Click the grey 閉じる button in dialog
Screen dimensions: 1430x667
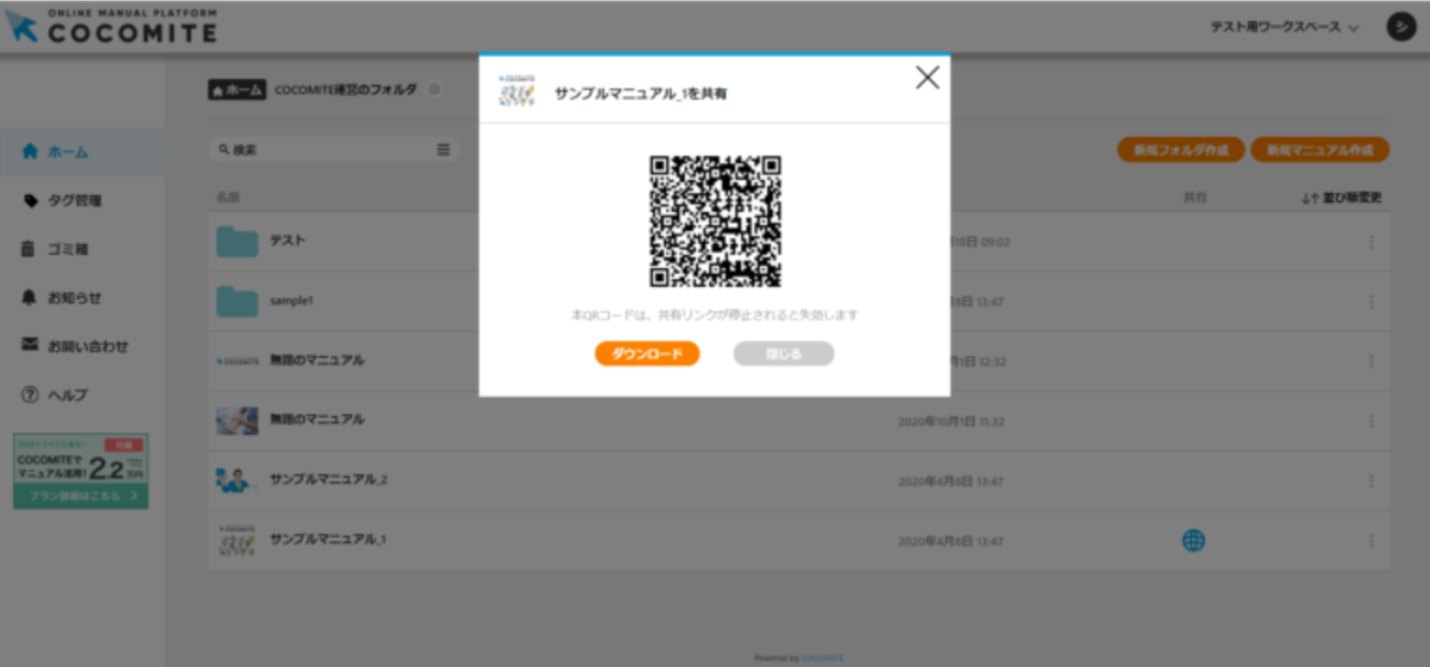[783, 354]
